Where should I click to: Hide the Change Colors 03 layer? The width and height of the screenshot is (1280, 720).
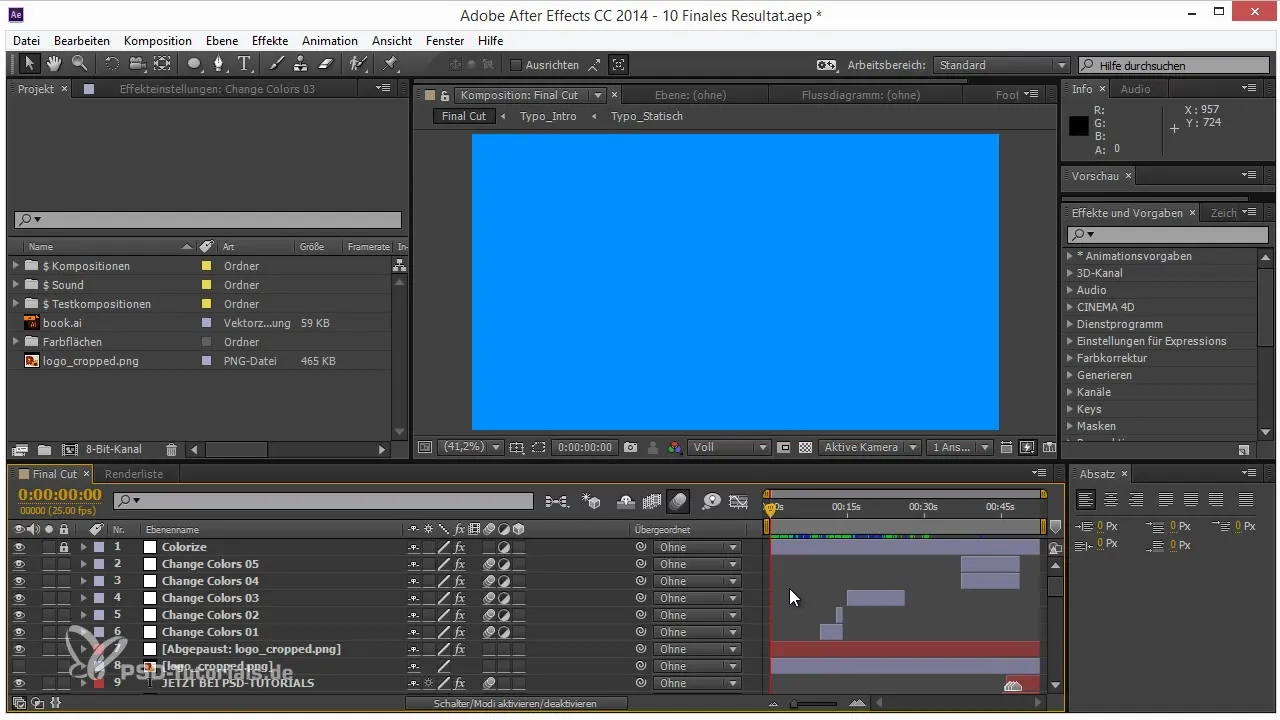[19, 598]
